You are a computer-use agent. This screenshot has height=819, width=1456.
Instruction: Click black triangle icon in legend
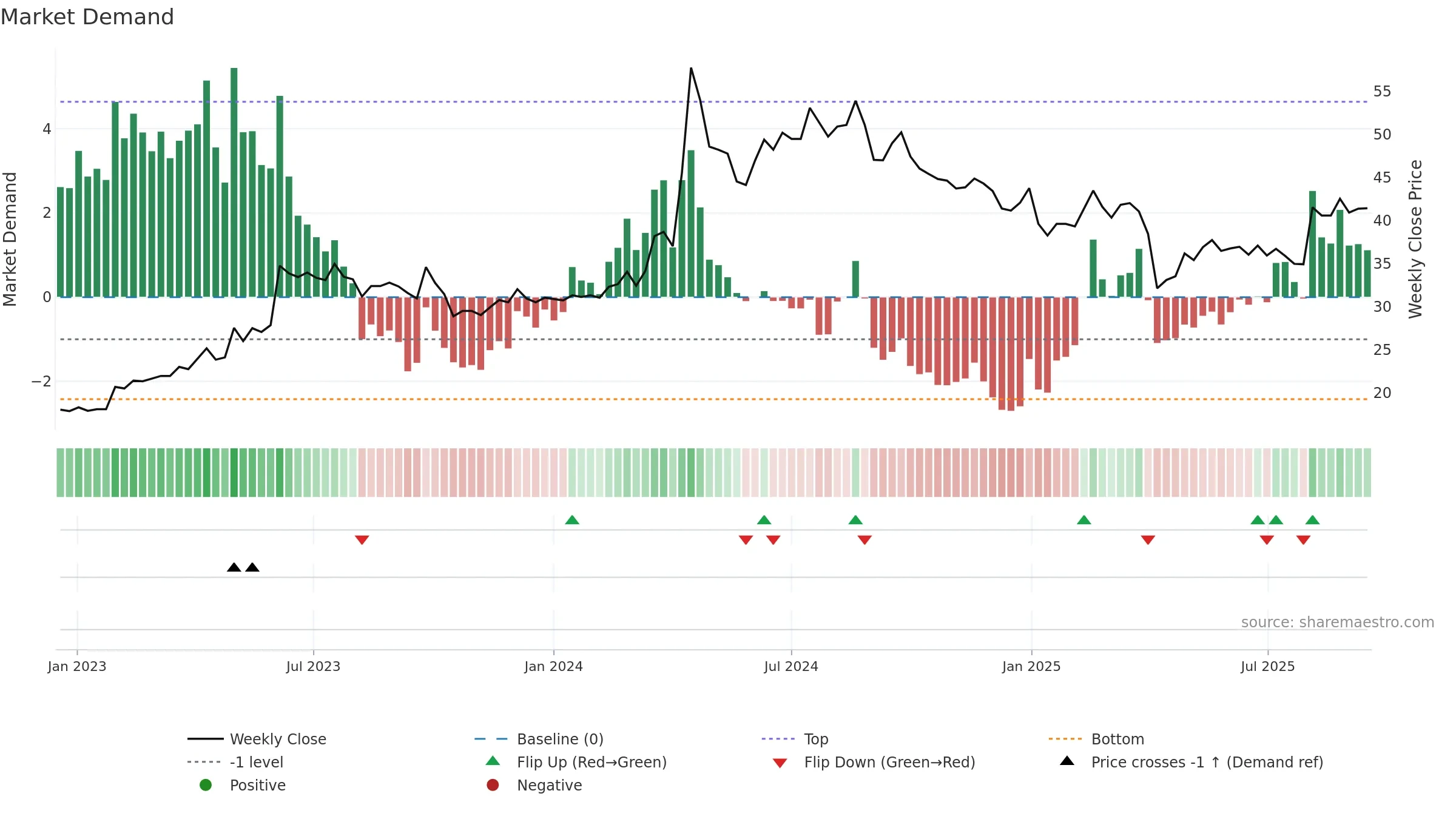pyautogui.click(x=1067, y=761)
